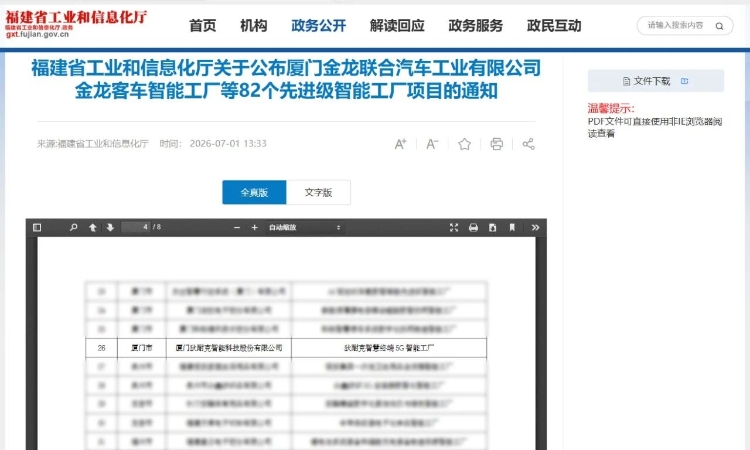
Task: Click the star favorite icon
Action: [464, 144]
